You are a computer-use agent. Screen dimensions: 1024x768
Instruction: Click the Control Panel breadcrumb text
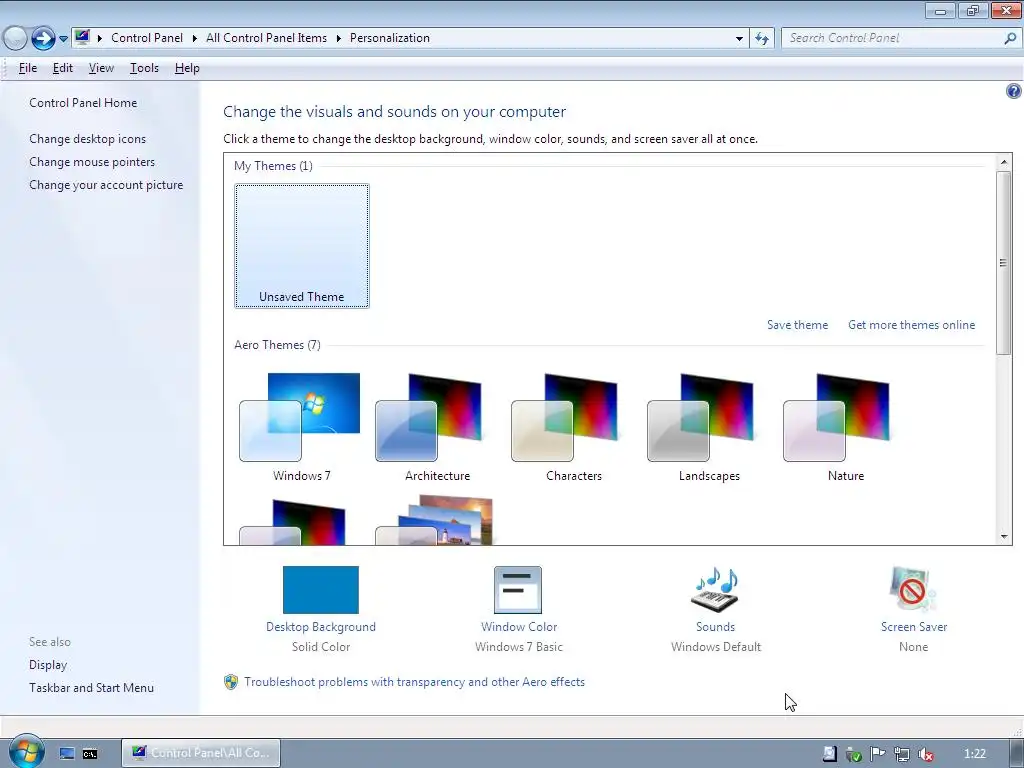click(147, 38)
